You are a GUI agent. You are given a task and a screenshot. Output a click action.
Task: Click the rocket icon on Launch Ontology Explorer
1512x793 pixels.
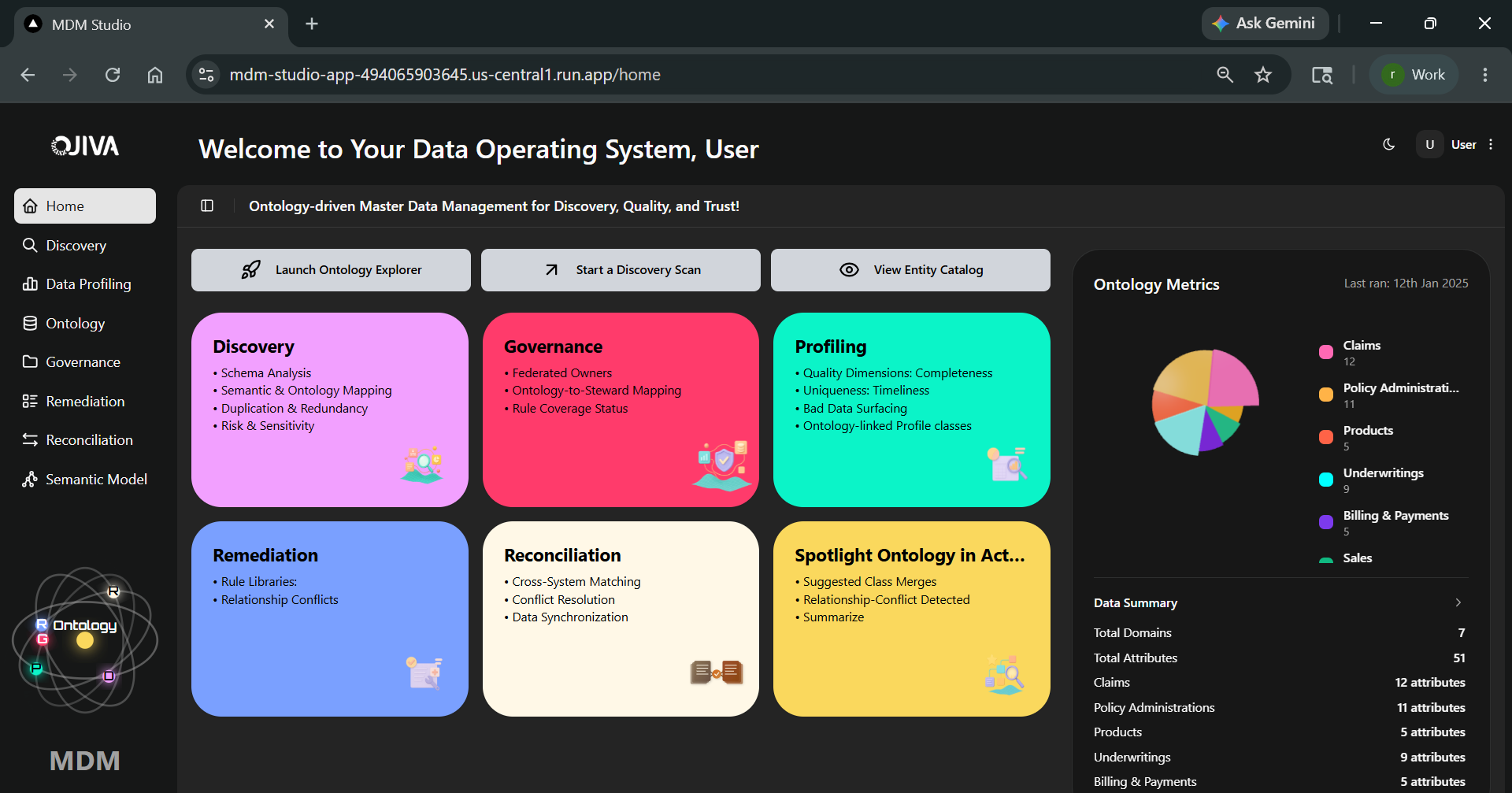click(x=250, y=270)
